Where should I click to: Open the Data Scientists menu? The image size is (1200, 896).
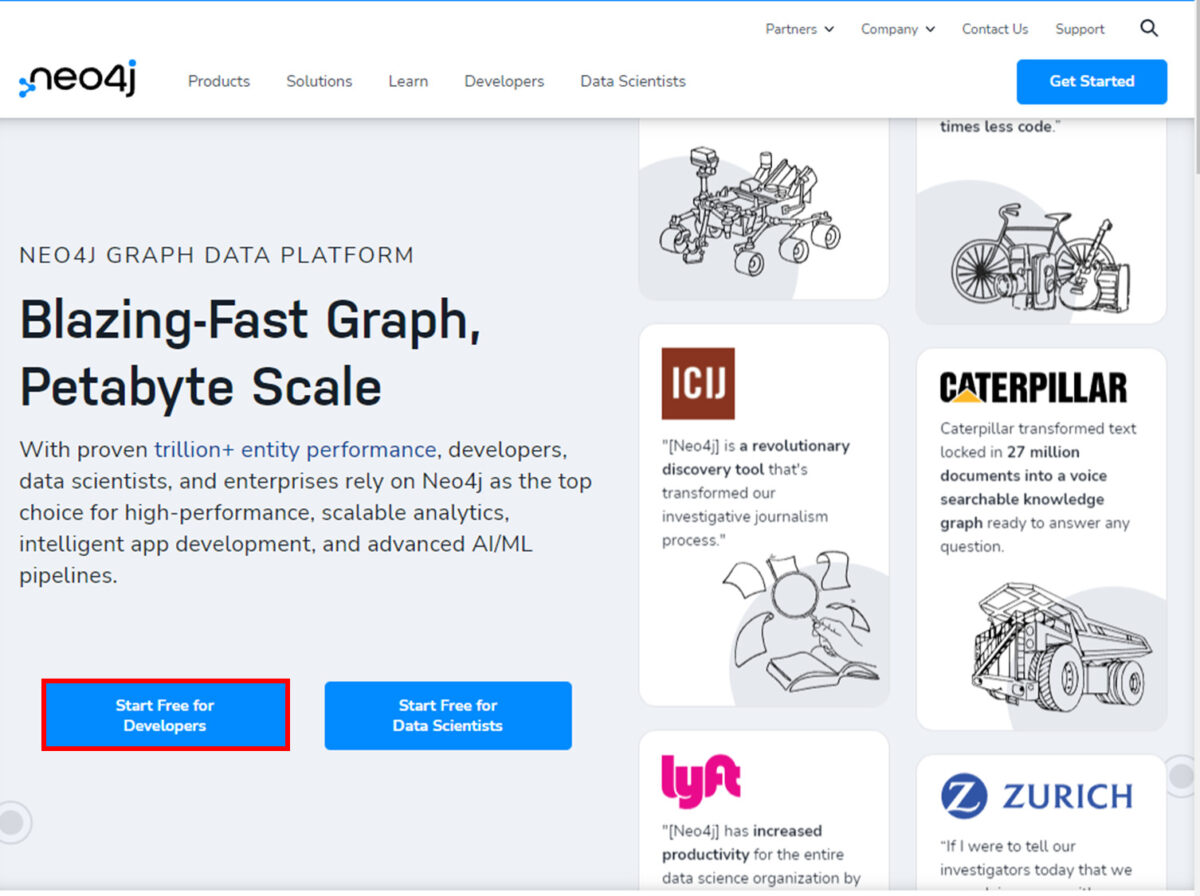[x=633, y=81]
